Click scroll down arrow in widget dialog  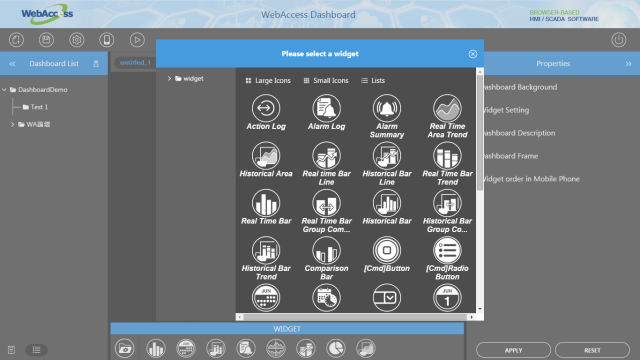click(x=480, y=309)
